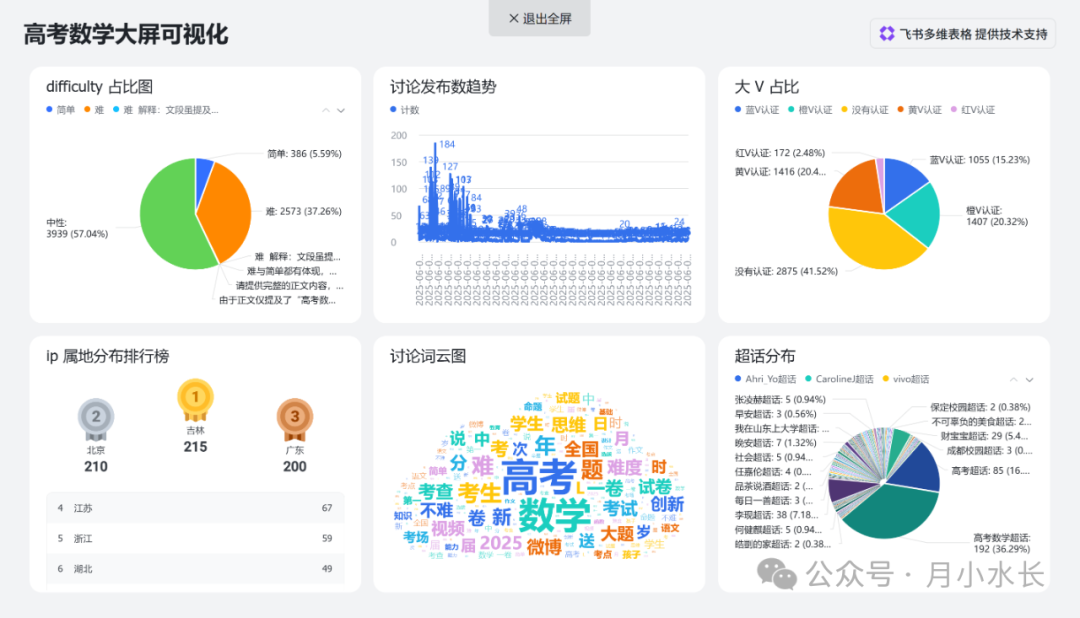The image size is (1080, 618).
Task: Click the up chevron in 超话分布 card
Action: tap(1012, 379)
